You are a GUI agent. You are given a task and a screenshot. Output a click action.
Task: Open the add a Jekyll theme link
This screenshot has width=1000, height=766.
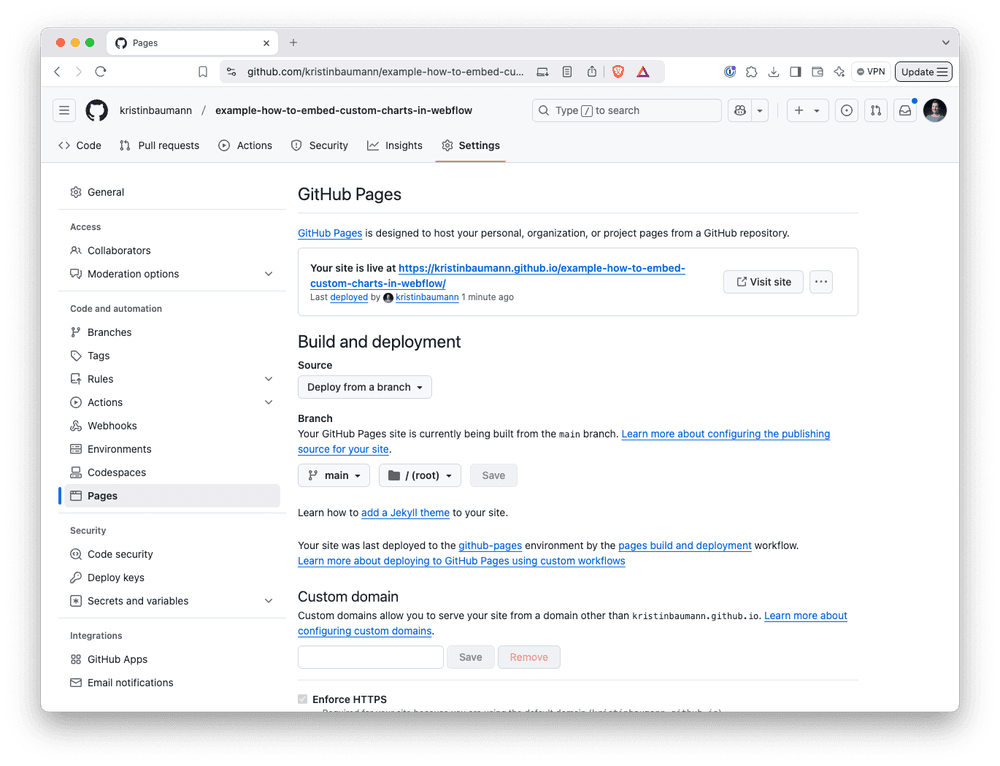pyautogui.click(x=405, y=512)
